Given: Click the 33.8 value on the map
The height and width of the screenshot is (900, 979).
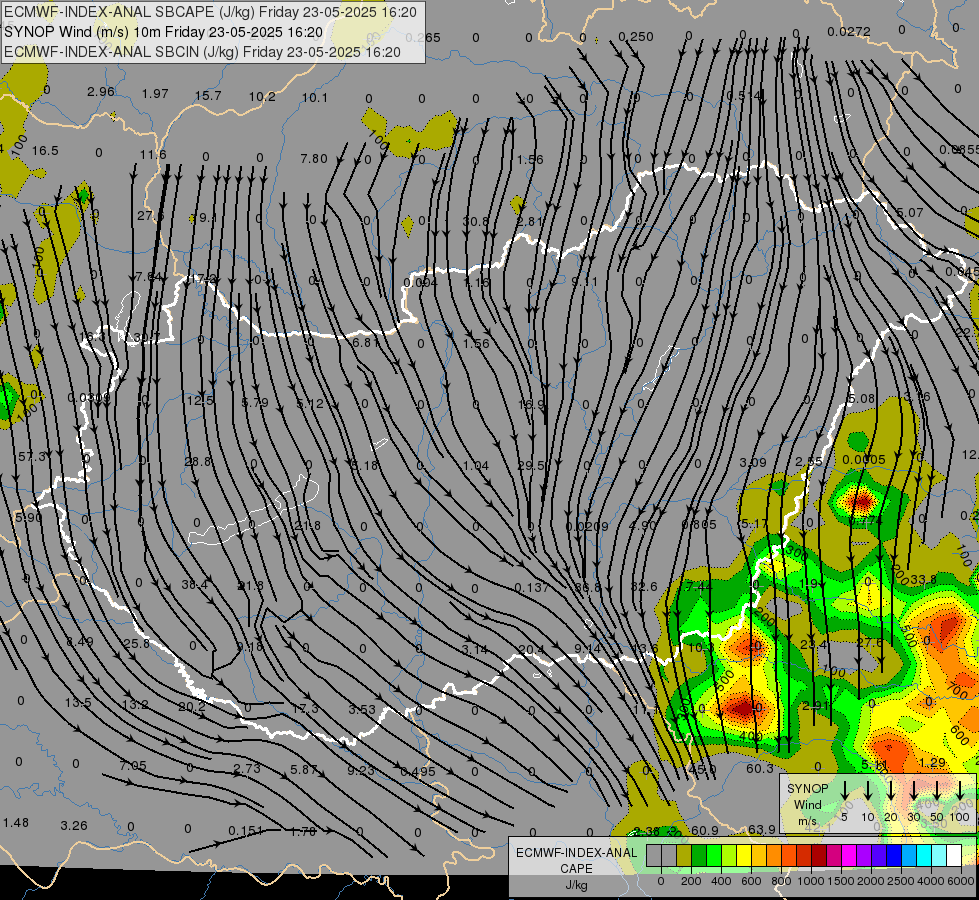Looking at the screenshot, I should [x=923, y=580].
